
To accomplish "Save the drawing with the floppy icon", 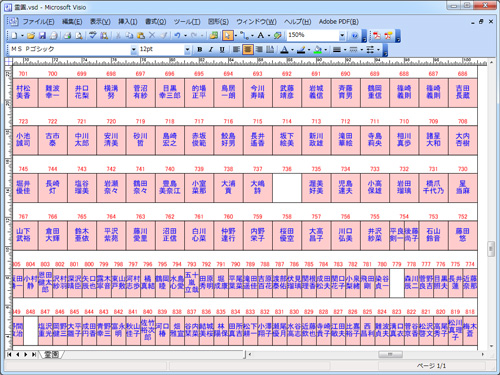I will click(x=42, y=35).
